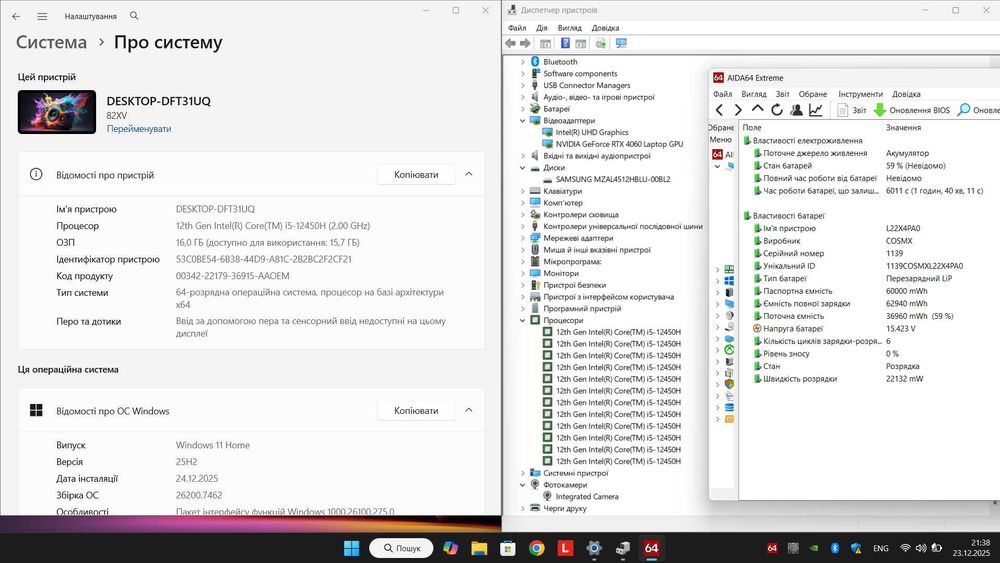This screenshot has height=563, width=1000.
Task: Click the back arrow in Settings
Action: tap(16, 16)
